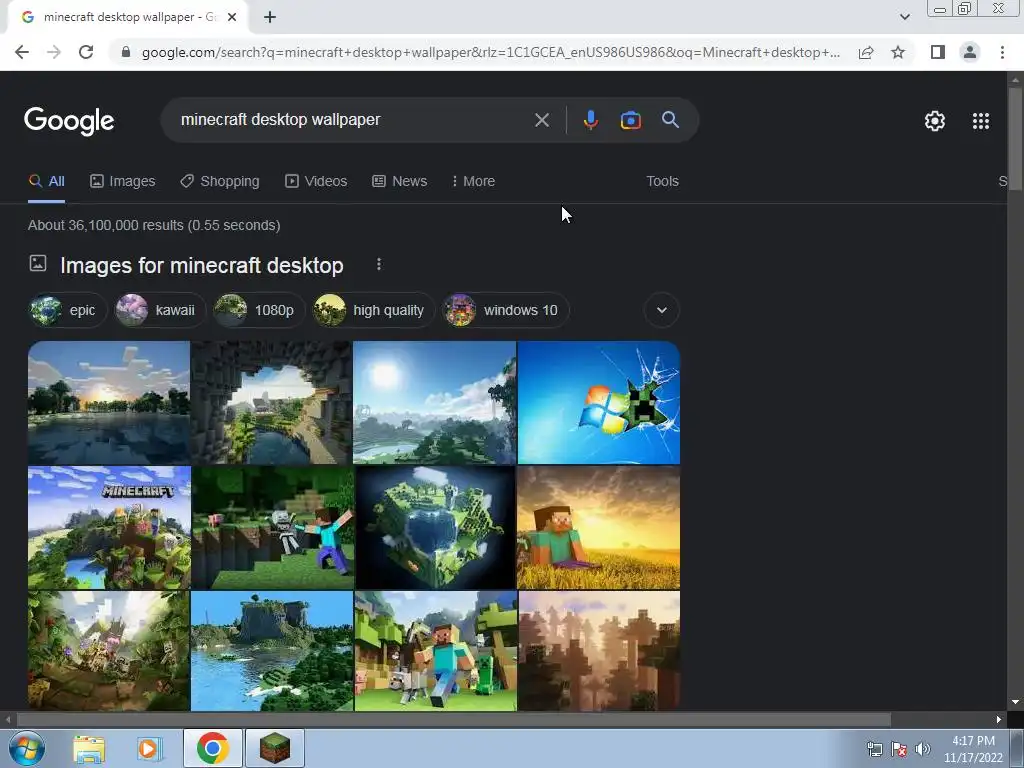Expand more image filter chips
Screen dimensions: 1024x768
pyautogui.click(x=662, y=310)
